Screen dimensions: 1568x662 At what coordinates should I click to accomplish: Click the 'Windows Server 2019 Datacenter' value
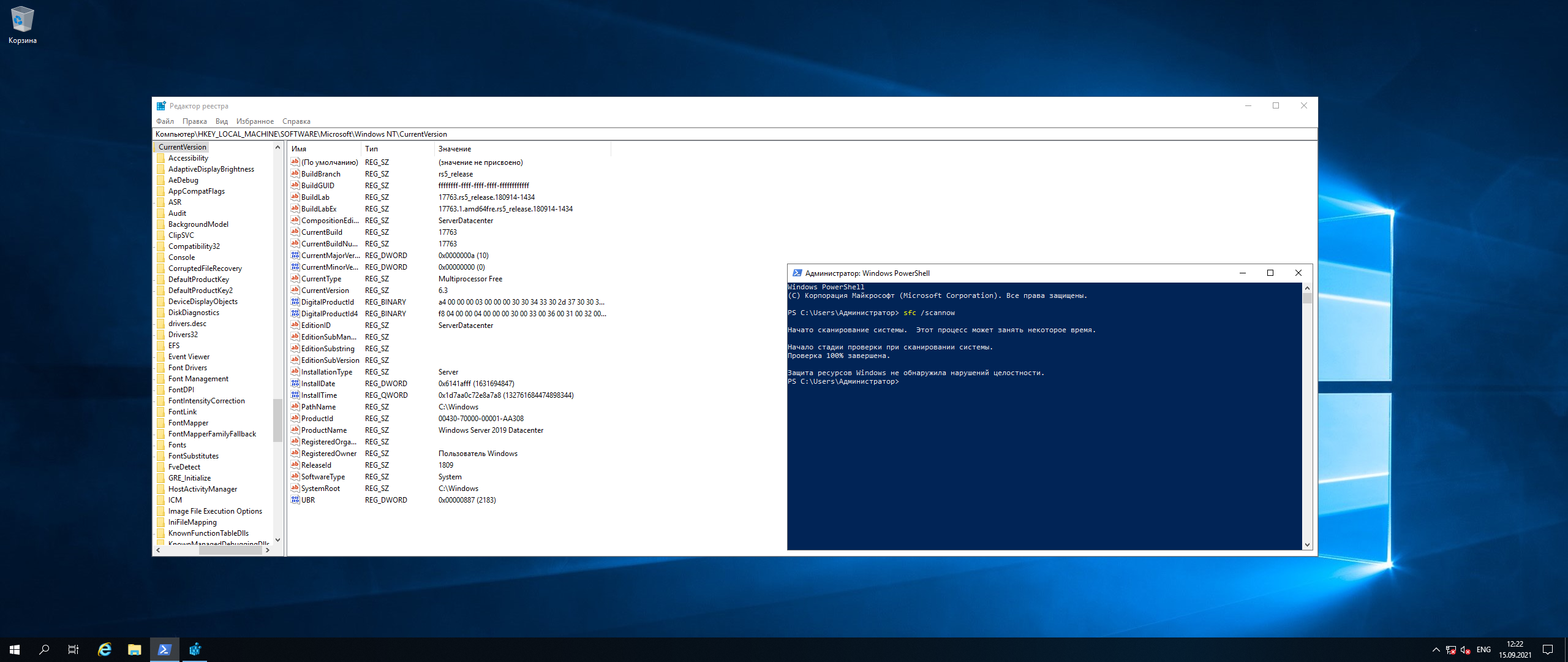491,430
